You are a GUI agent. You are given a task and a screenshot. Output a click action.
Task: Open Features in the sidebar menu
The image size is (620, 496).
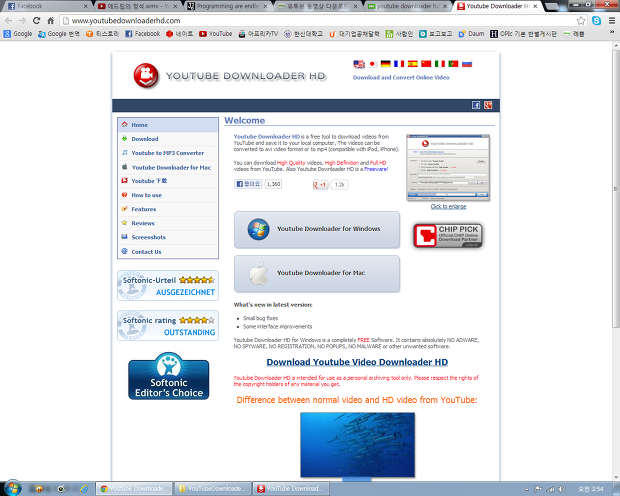168,209
